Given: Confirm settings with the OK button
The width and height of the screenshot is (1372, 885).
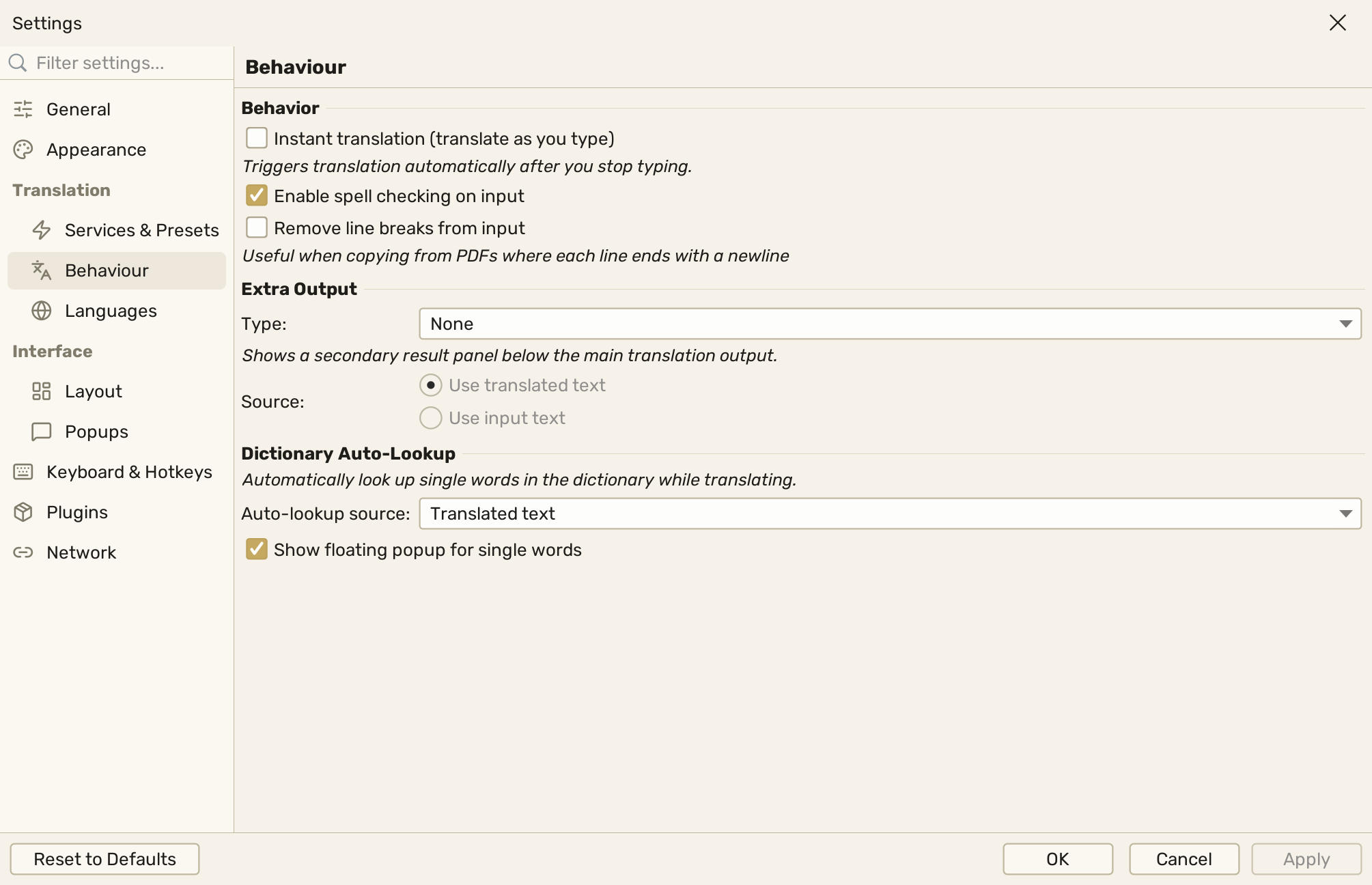Looking at the screenshot, I should tap(1058, 859).
